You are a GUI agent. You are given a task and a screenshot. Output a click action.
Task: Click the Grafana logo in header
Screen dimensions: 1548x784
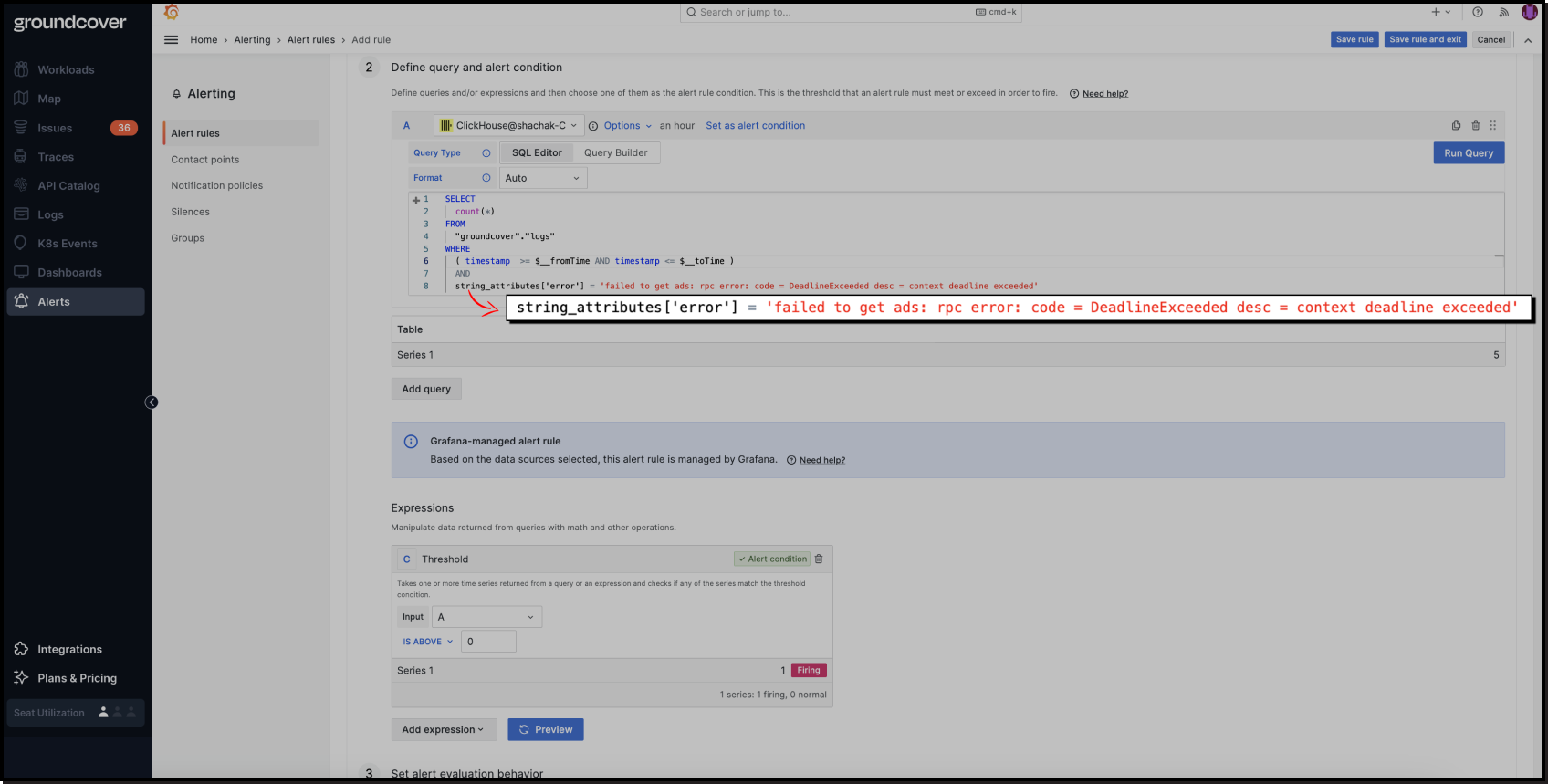[x=172, y=12]
